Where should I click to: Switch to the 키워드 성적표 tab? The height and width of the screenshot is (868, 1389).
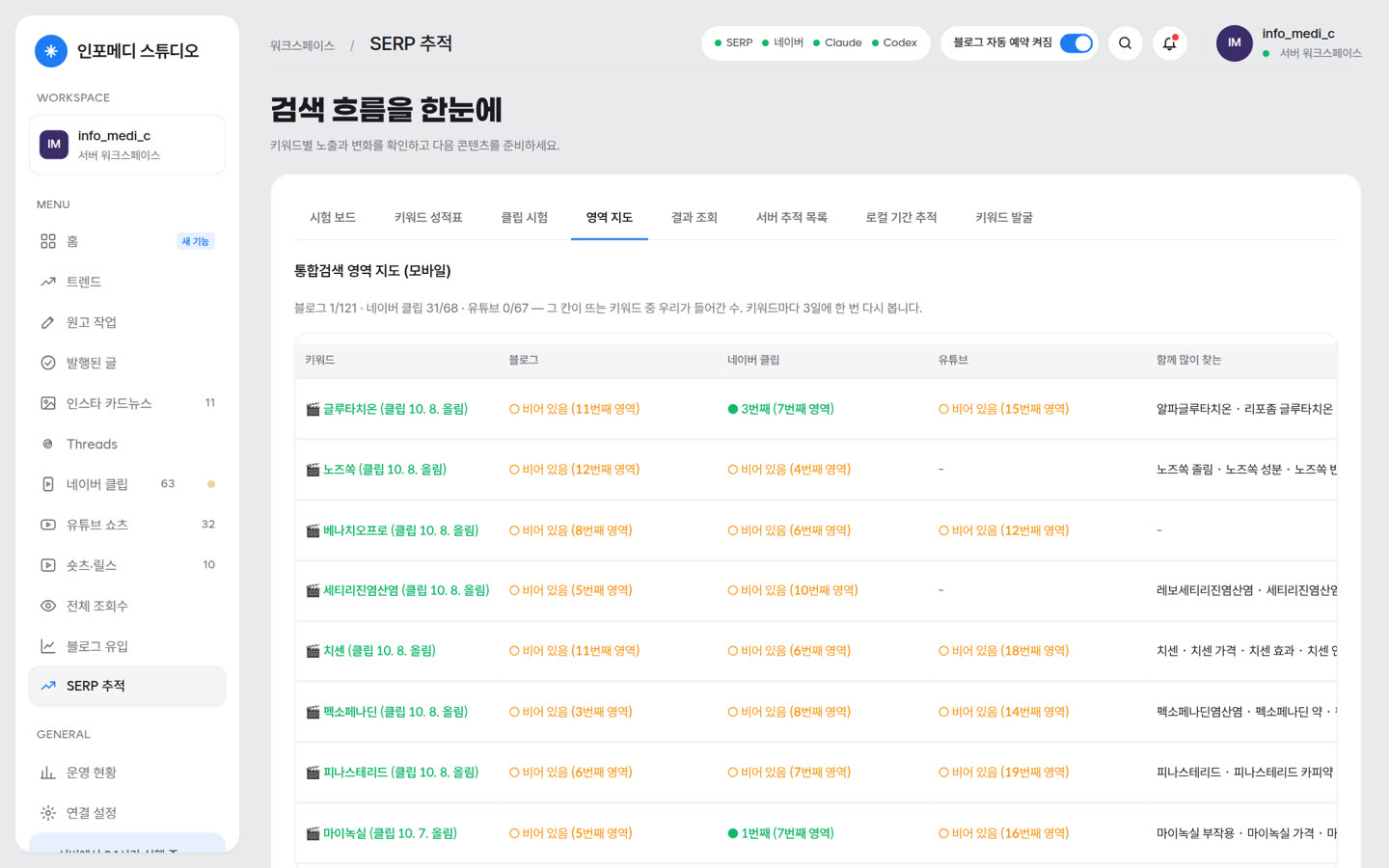click(428, 218)
